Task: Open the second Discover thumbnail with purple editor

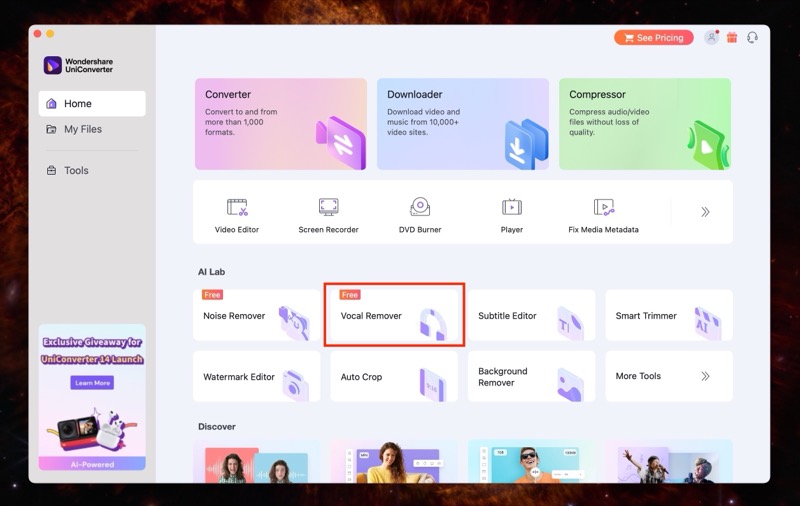Action: click(394, 462)
